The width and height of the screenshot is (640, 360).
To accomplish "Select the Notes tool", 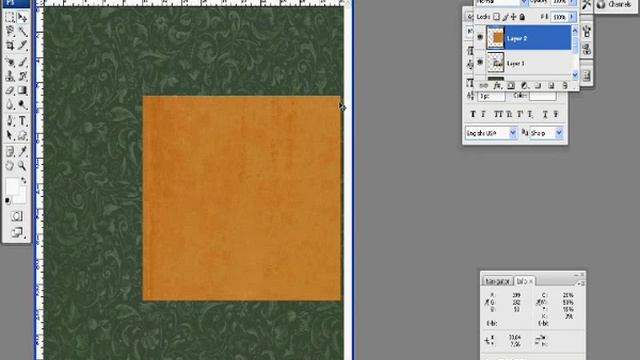I will [x=10, y=152].
